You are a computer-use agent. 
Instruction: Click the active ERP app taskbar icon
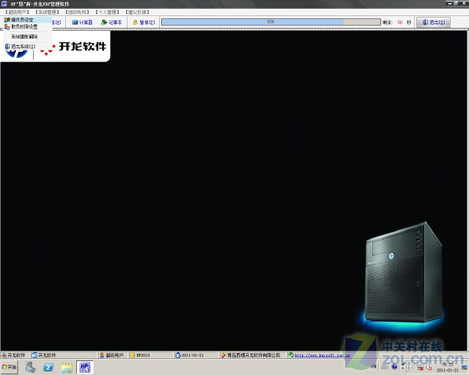[85, 367]
